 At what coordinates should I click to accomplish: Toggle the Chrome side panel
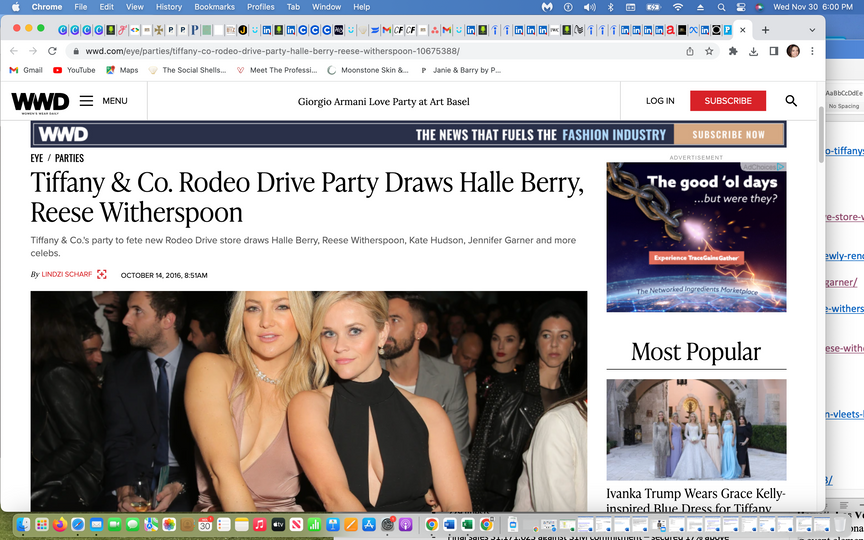pyautogui.click(x=773, y=51)
